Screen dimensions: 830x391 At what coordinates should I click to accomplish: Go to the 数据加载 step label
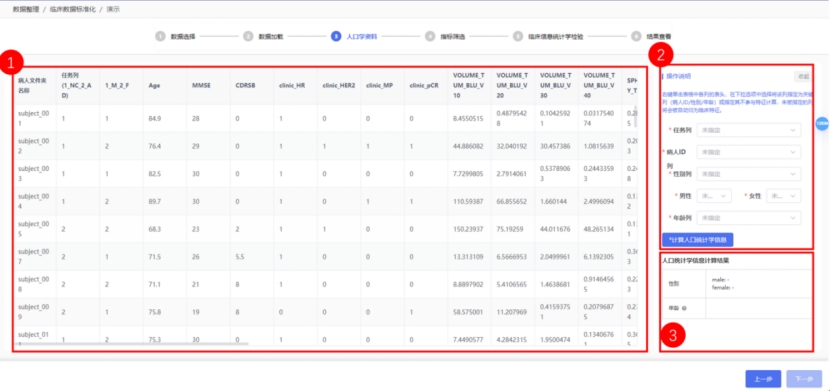[x=270, y=37]
